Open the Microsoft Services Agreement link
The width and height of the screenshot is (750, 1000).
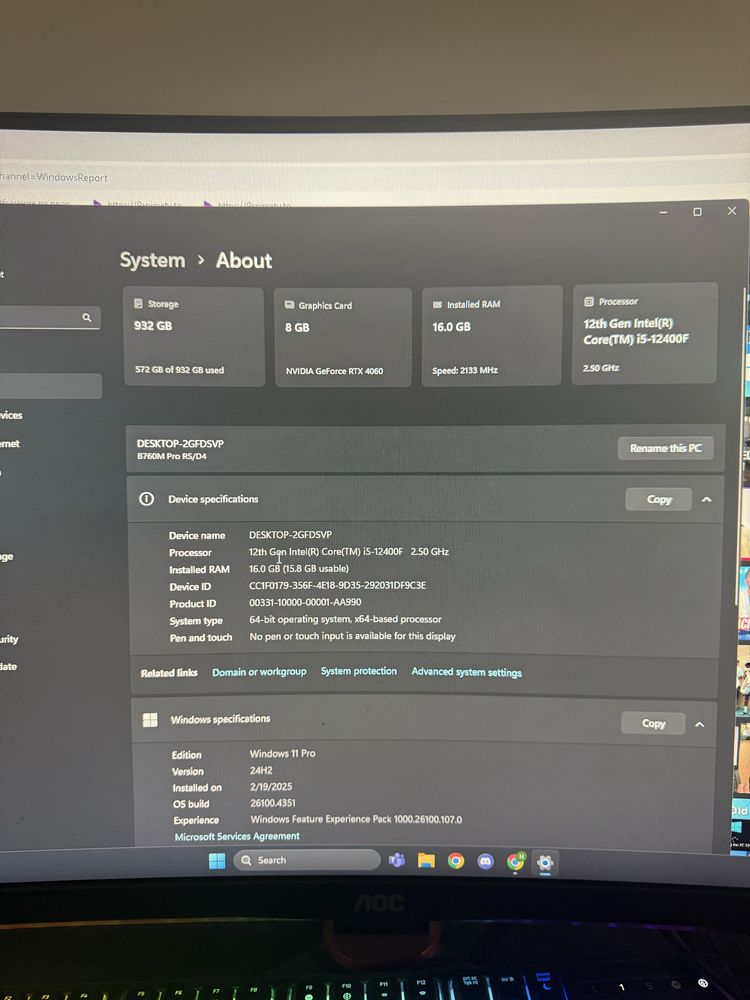[x=237, y=836]
